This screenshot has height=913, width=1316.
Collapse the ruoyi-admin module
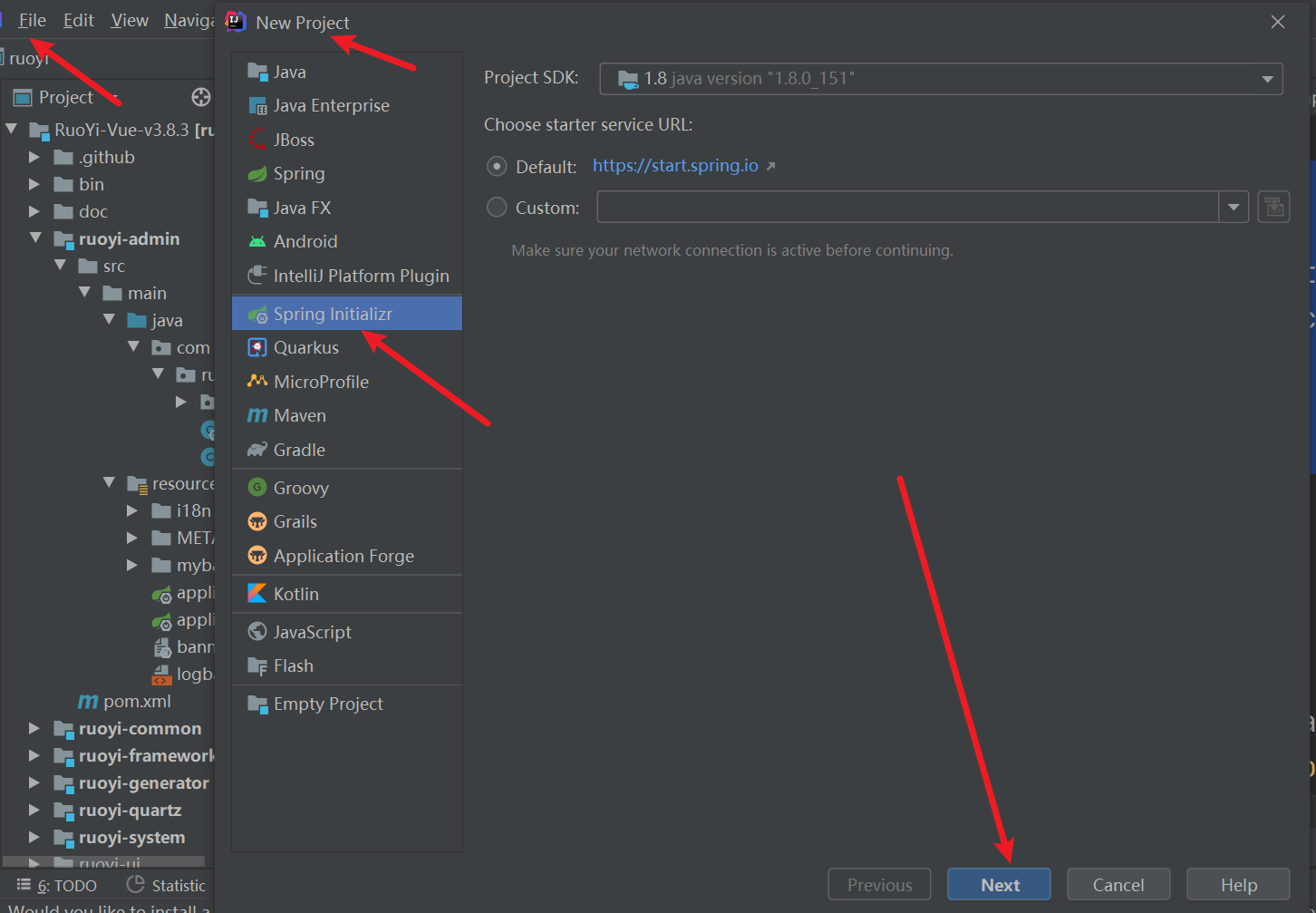[36, 238]
